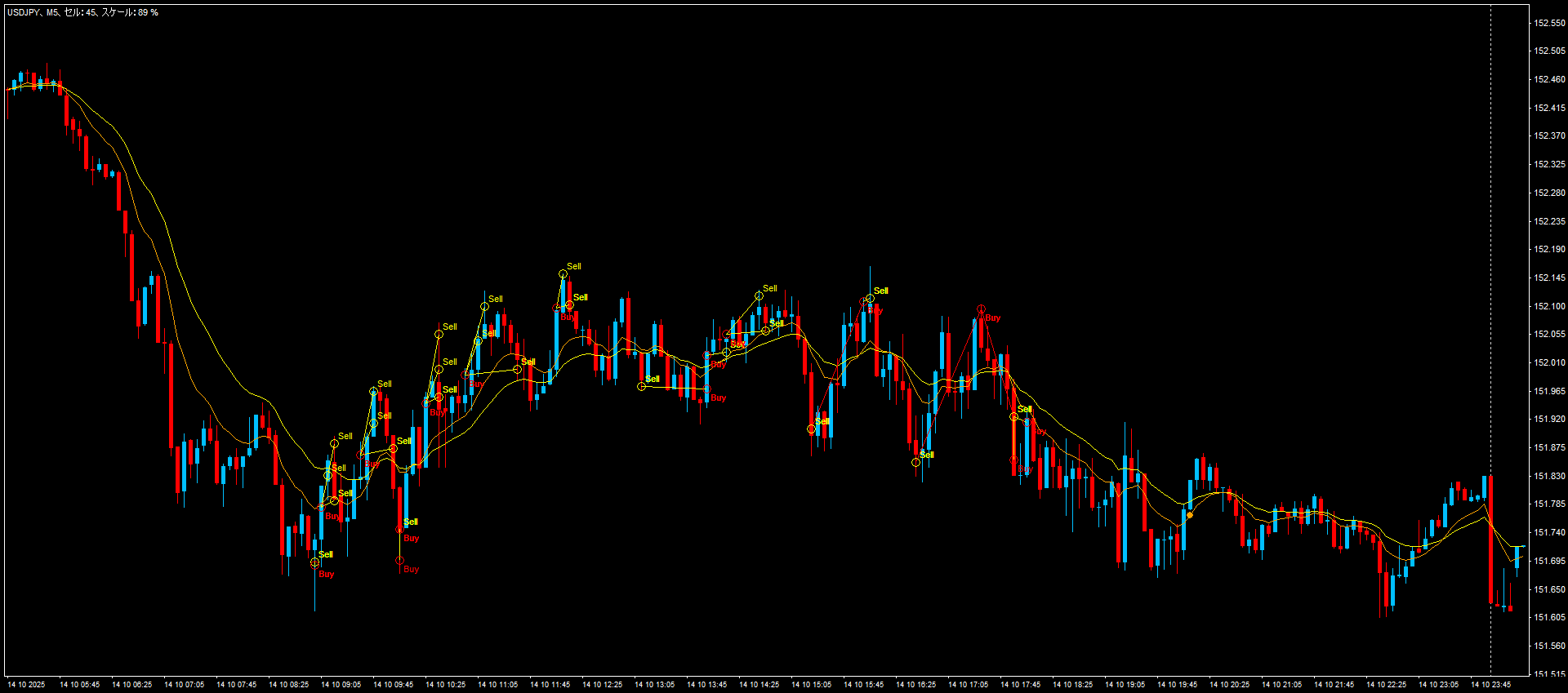Click the 152.550 price on the scale
Image resolution: width=1568 pixels, height=693 pixels.
1549,23
